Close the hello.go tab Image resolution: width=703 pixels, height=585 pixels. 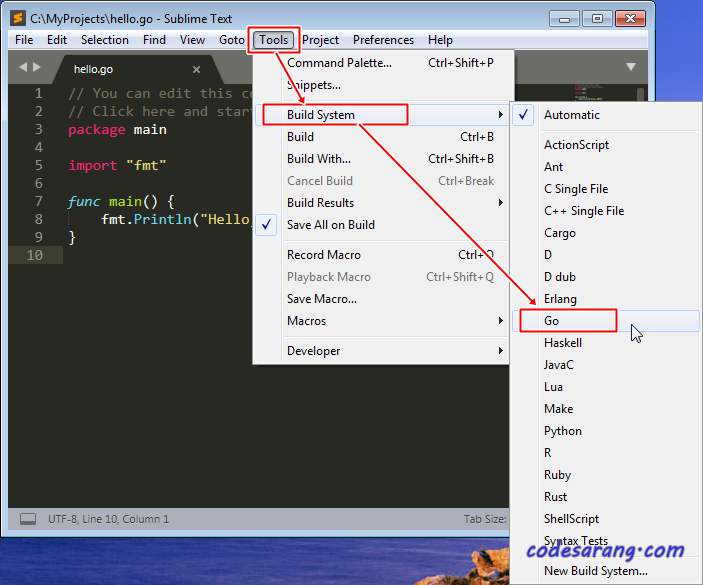[196, 69]
